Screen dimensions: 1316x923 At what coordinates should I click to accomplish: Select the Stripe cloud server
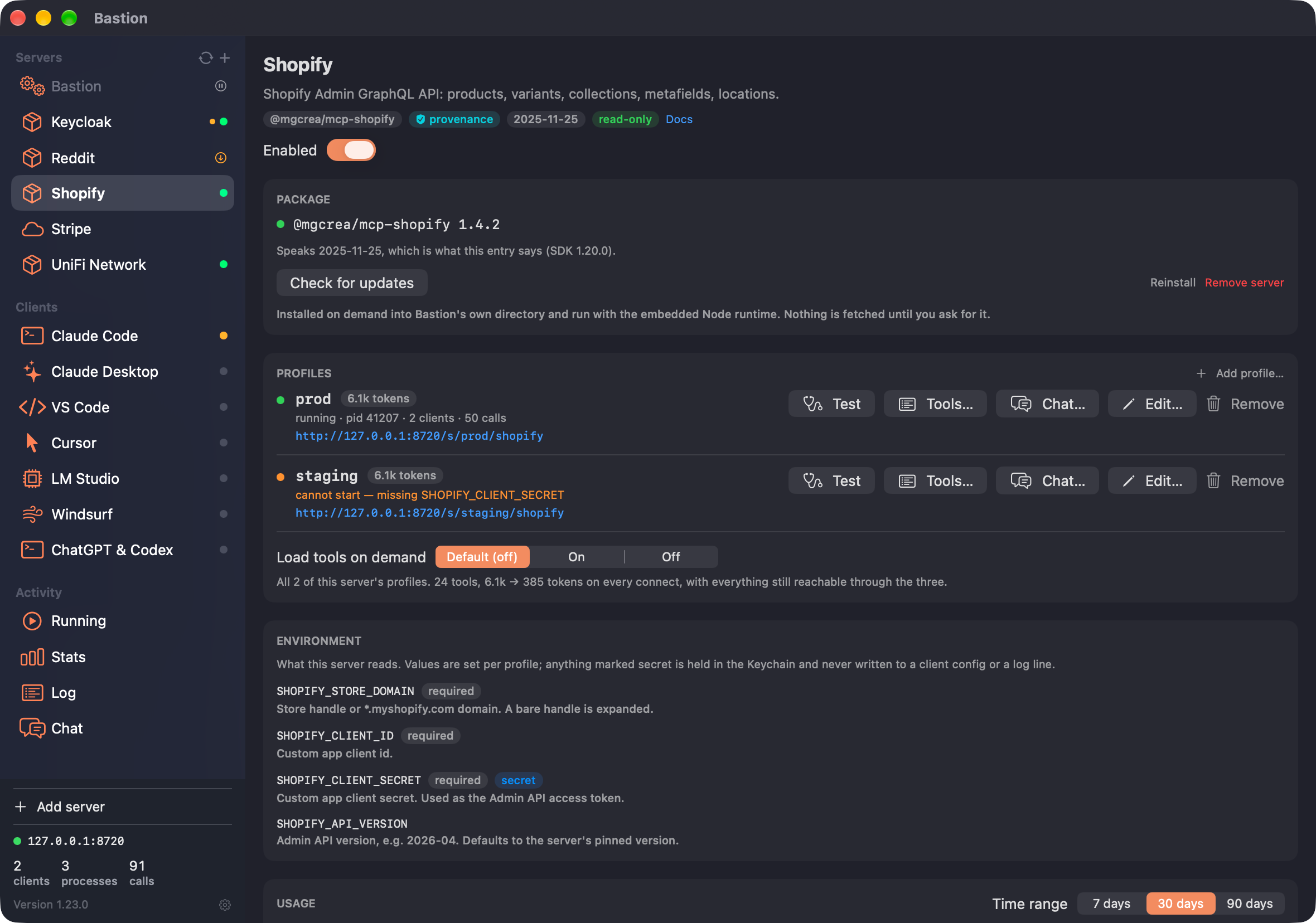pos(123,229)
